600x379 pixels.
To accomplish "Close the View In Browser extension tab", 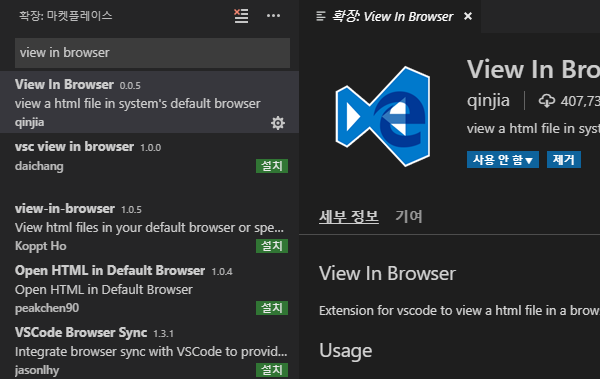I will (468, 16).
